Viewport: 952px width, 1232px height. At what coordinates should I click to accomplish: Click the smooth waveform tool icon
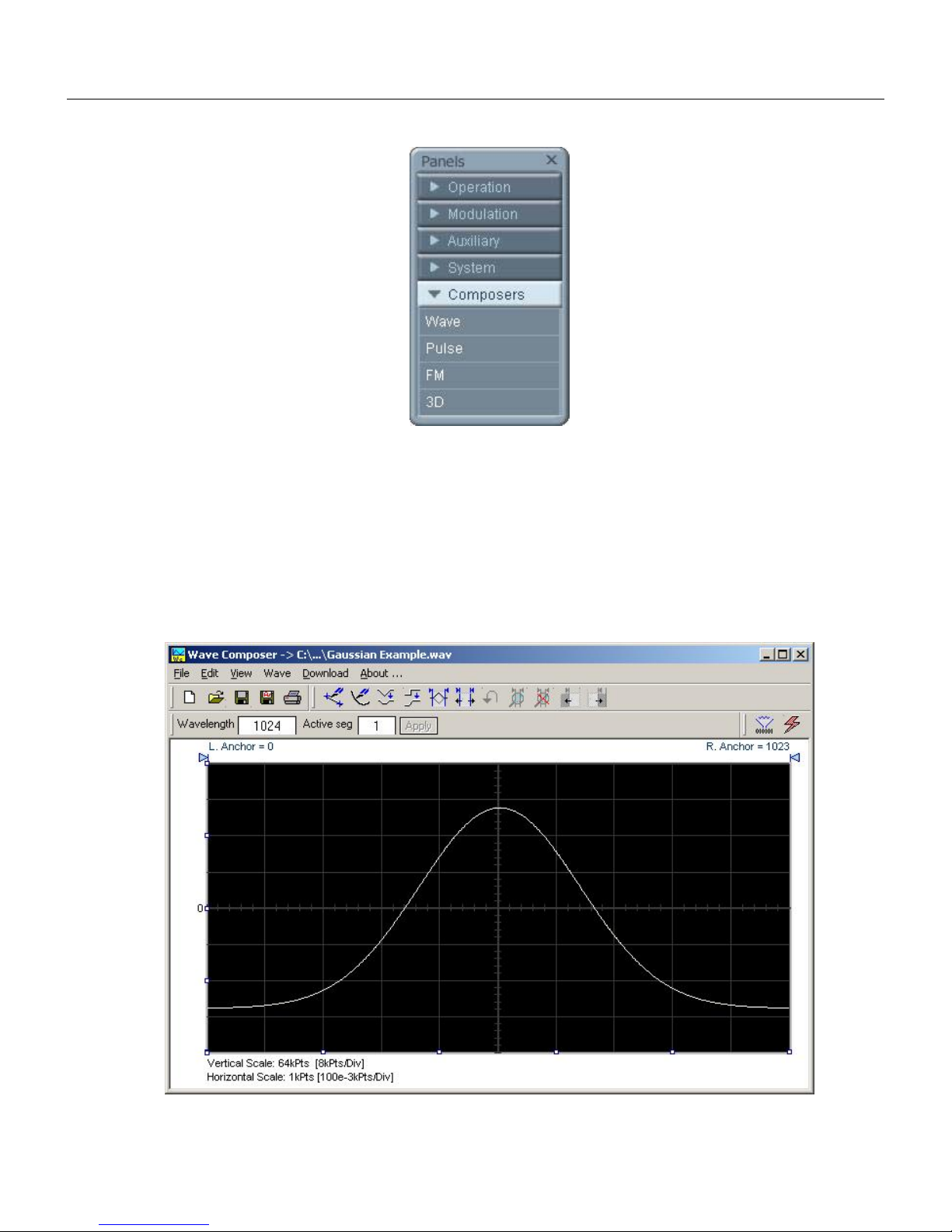coord(386,697)
